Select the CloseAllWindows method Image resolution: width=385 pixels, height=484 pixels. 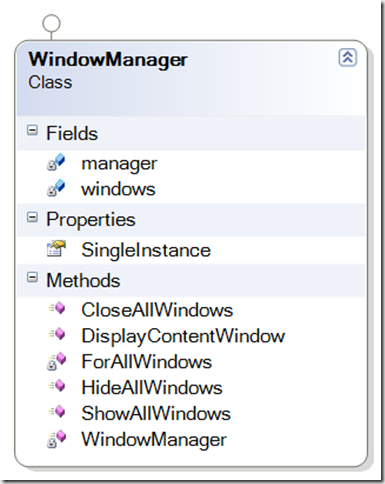click(x=157, y=310)
